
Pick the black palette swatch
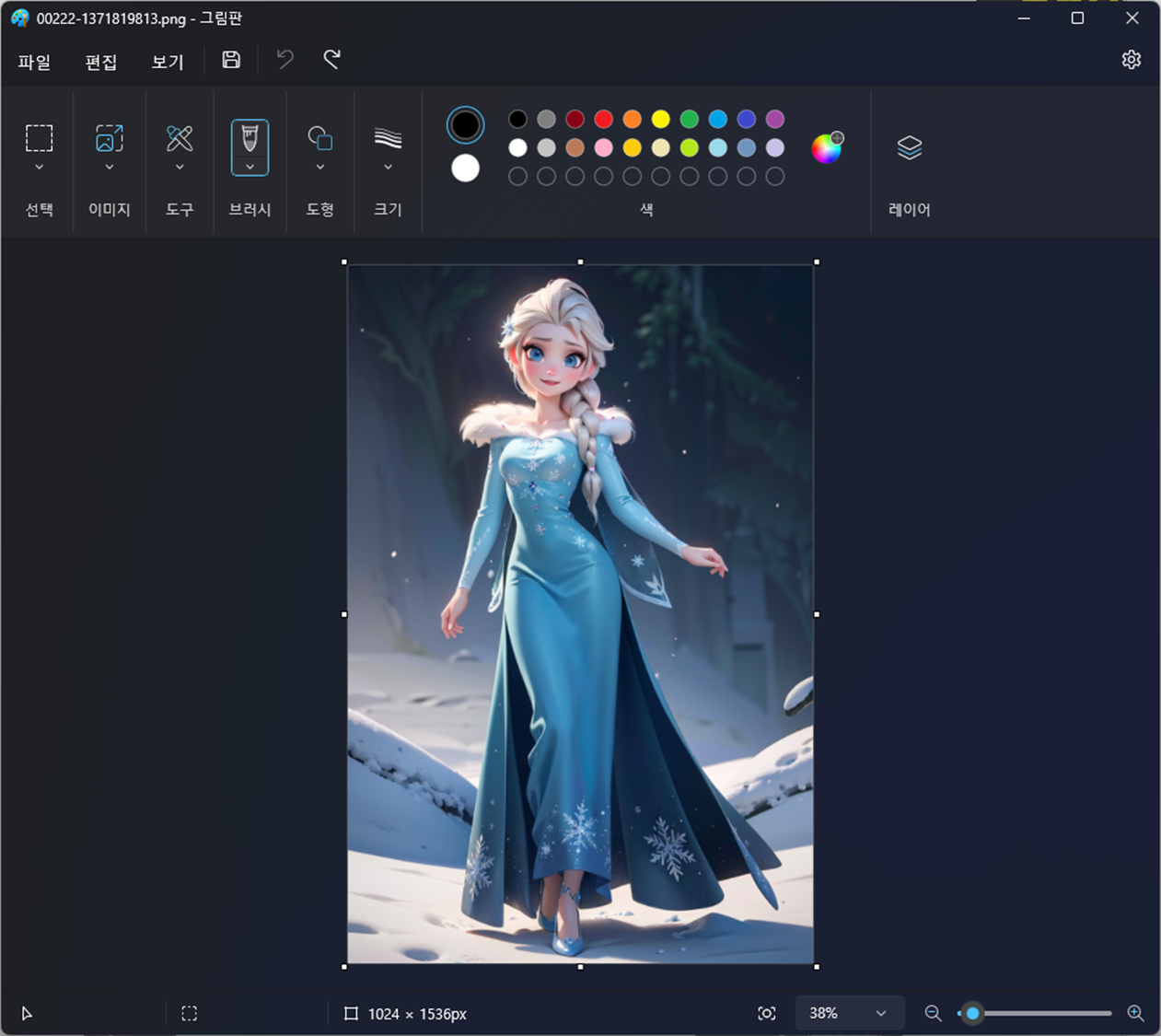[x=517, y=119]
